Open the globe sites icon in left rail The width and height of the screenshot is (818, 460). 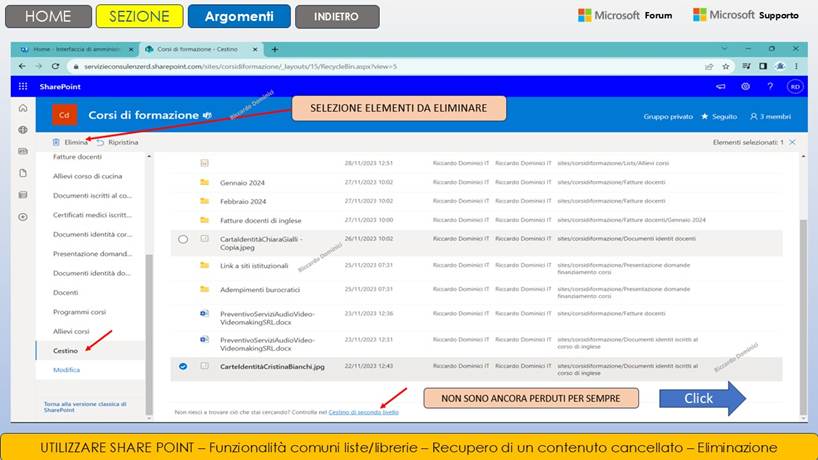(x=23, y=130)
